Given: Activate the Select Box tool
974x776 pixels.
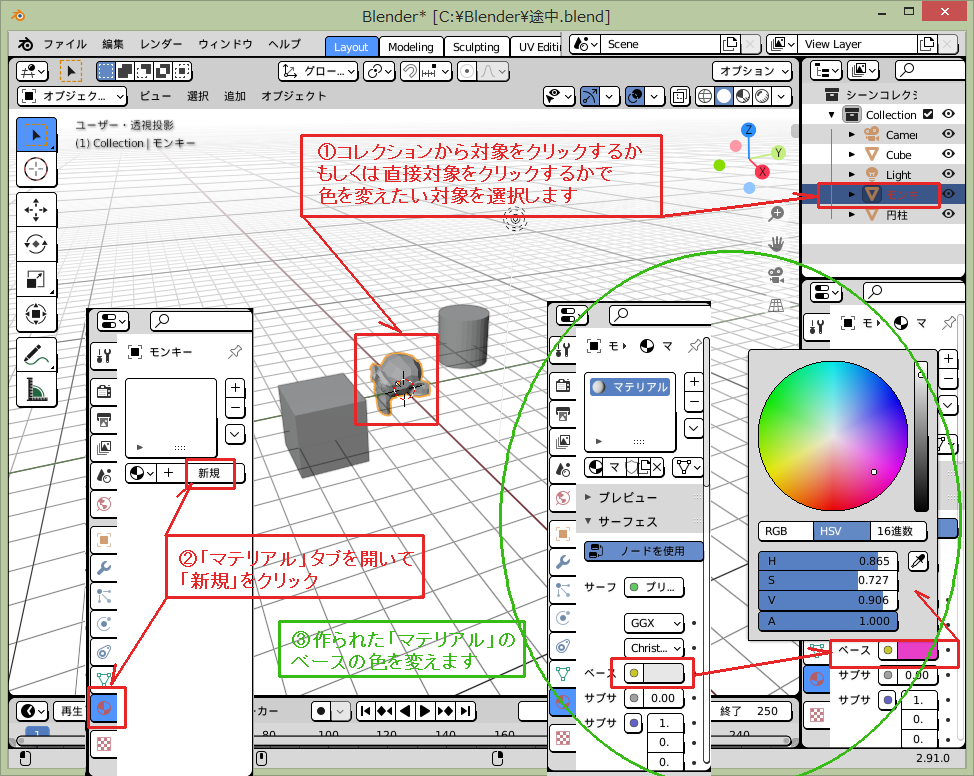Looking at the screenshot, I should tap(36, 135).
